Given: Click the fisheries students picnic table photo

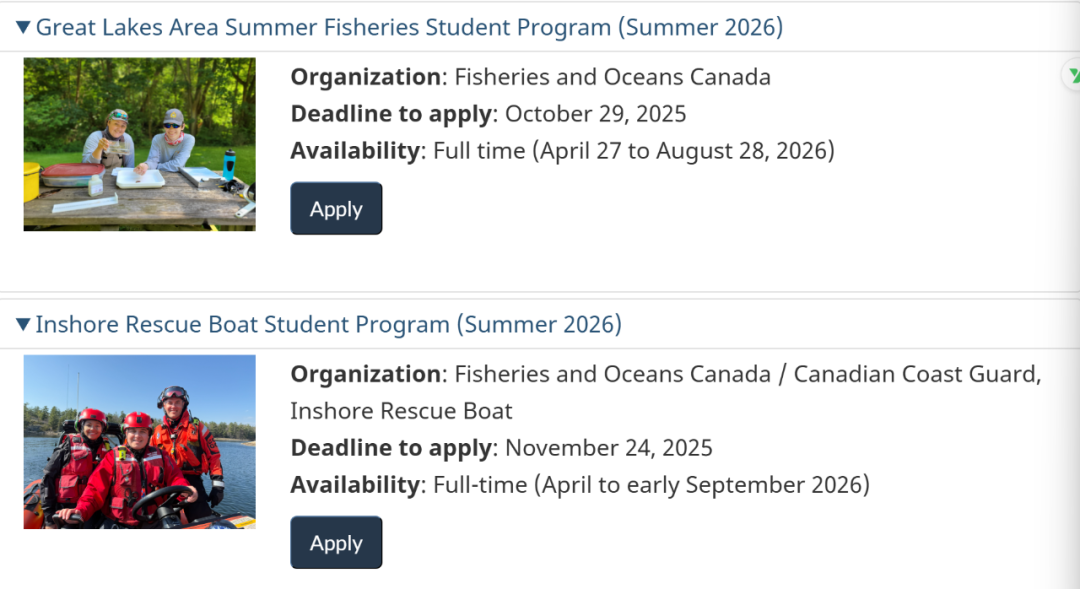Looking at the screenshot, I should pos(140,144).
